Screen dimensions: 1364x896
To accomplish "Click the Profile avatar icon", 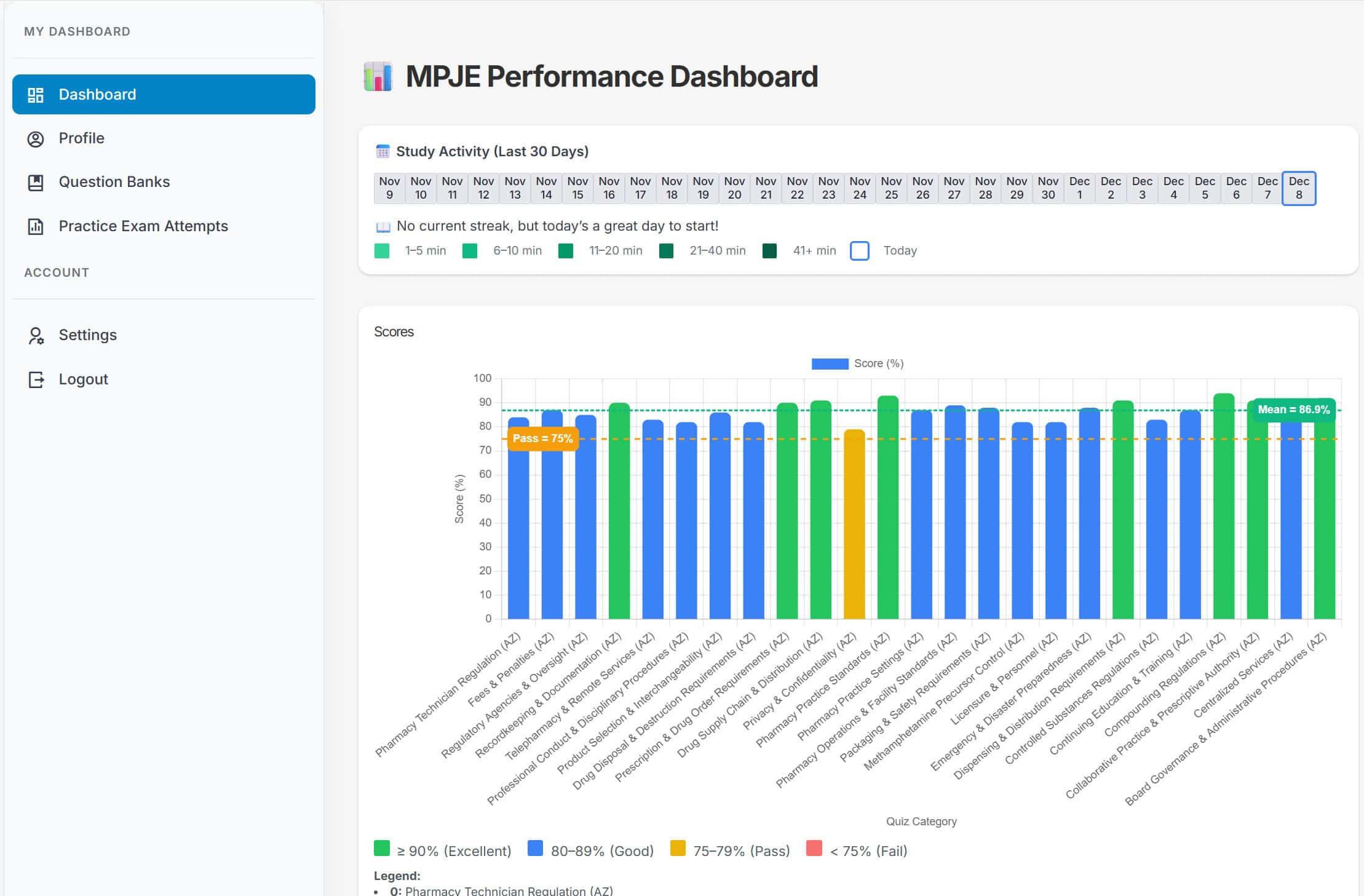I will (36, 138).
